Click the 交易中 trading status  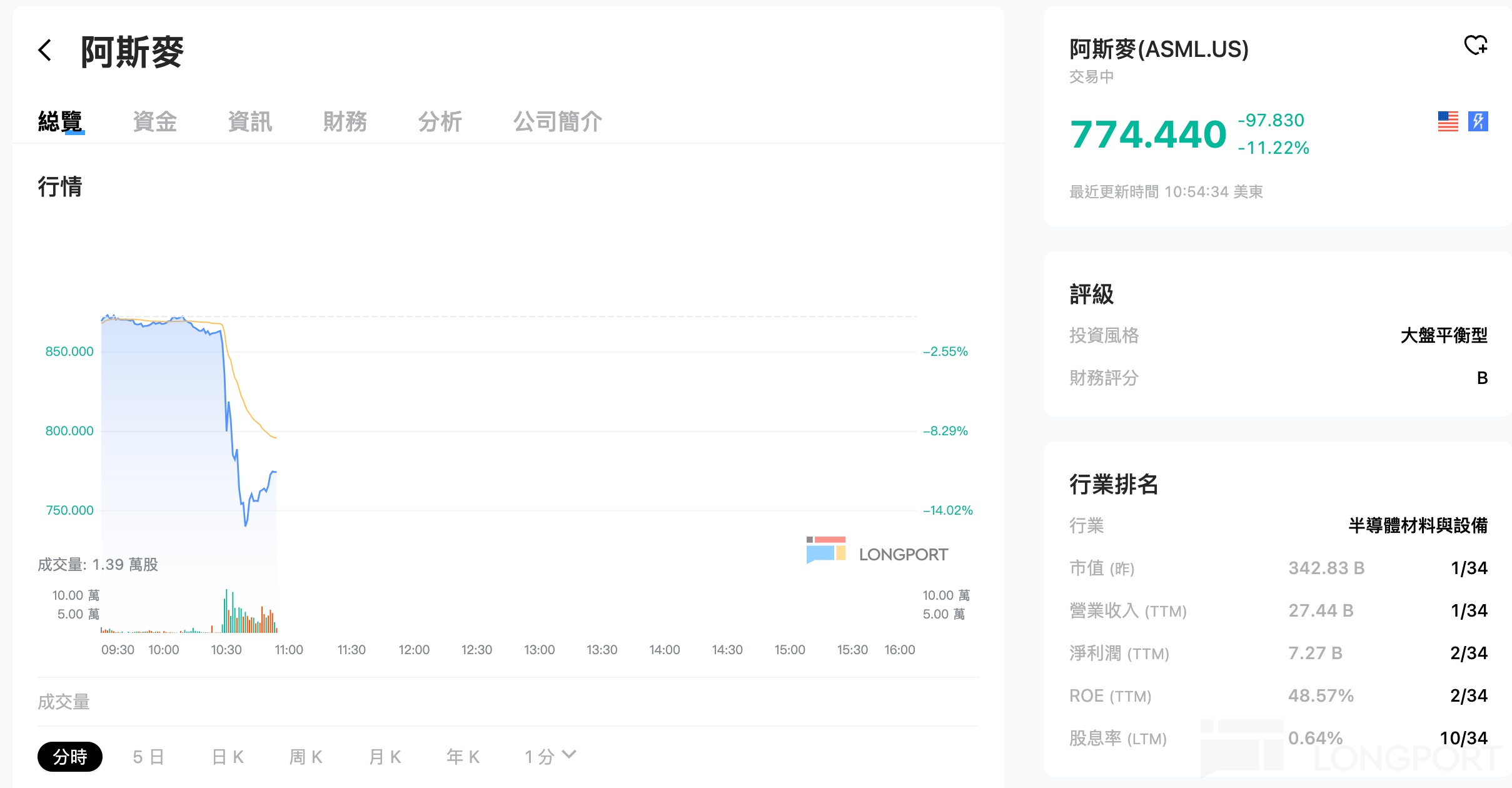pyautogui.click(x=1091, y=76)
